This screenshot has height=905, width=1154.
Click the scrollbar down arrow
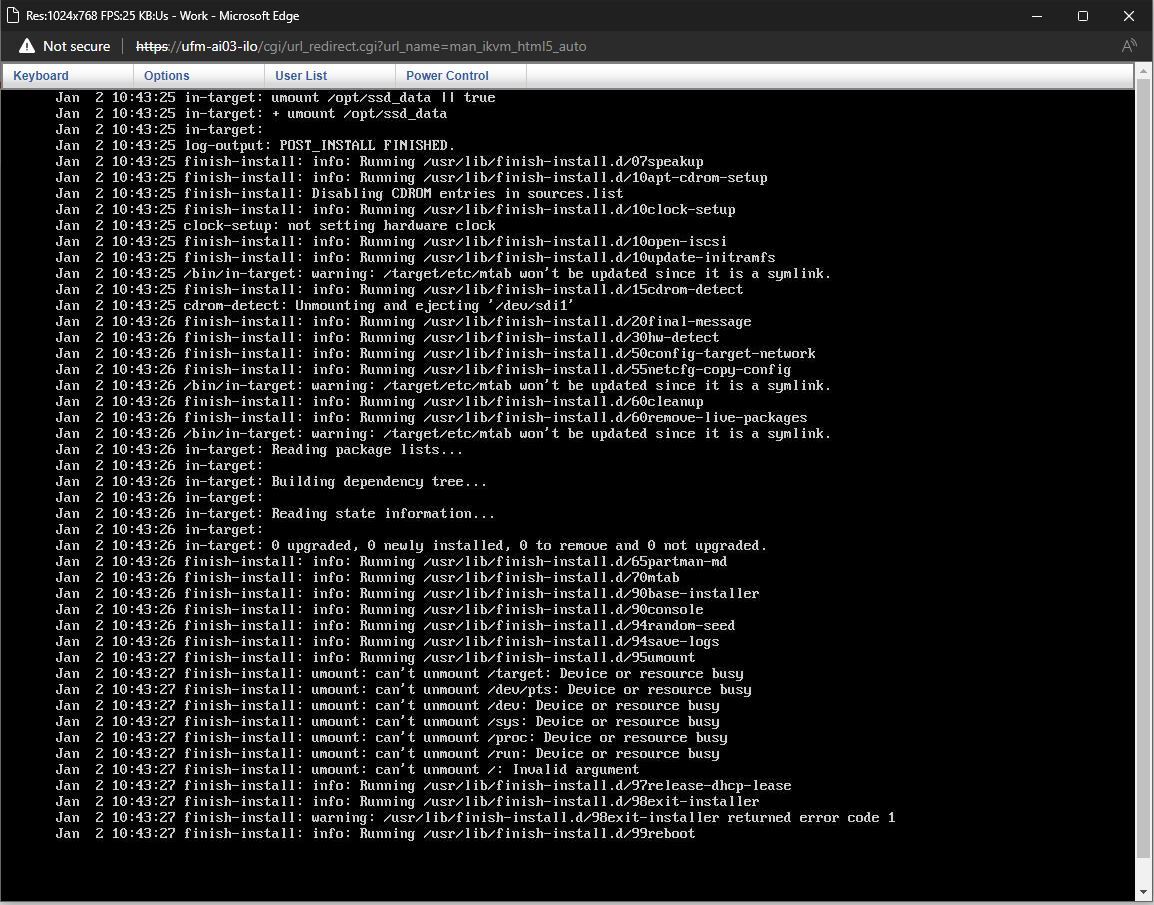1142,890
